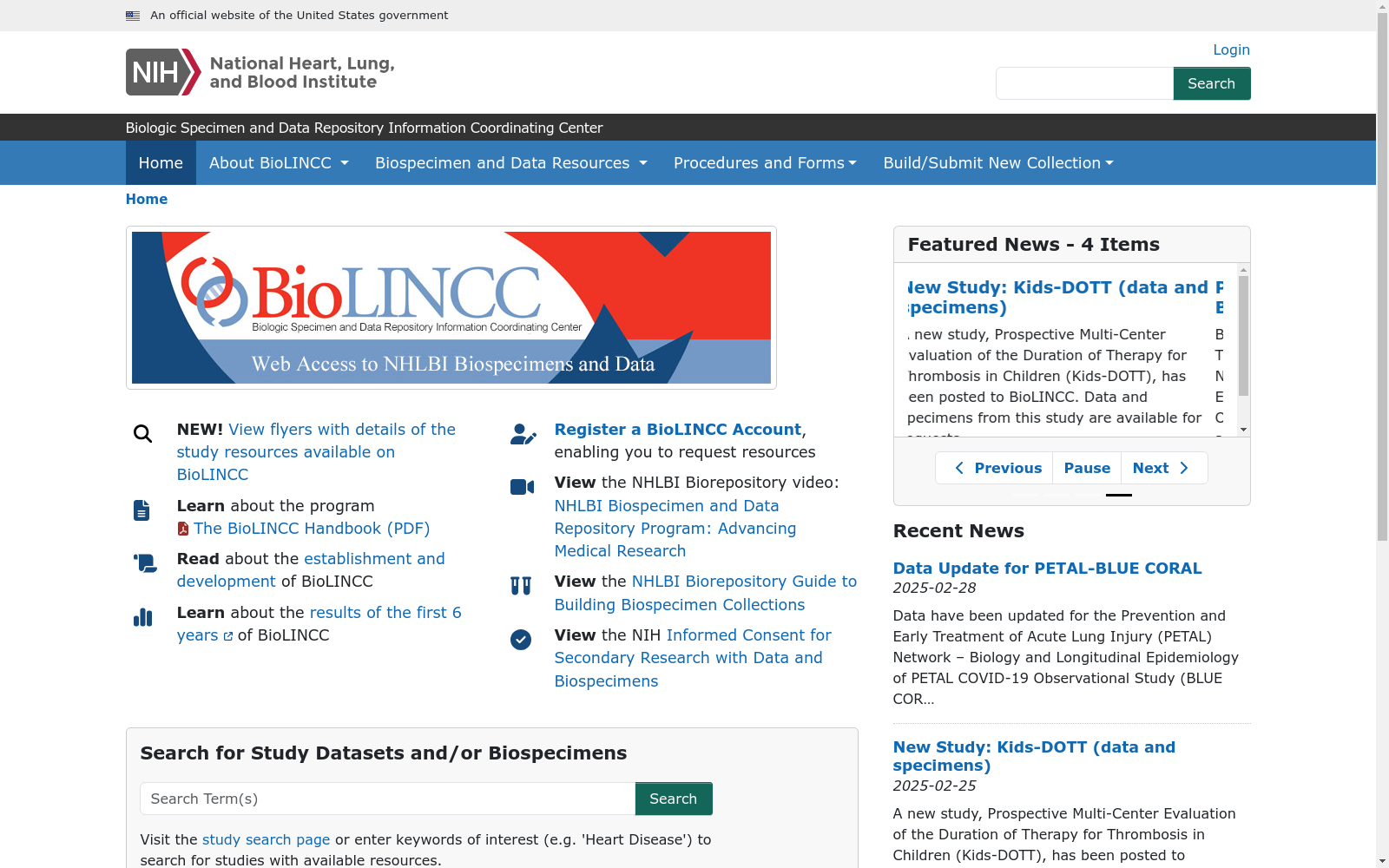Click the Featured News scrollbar down arrow

1243,430
